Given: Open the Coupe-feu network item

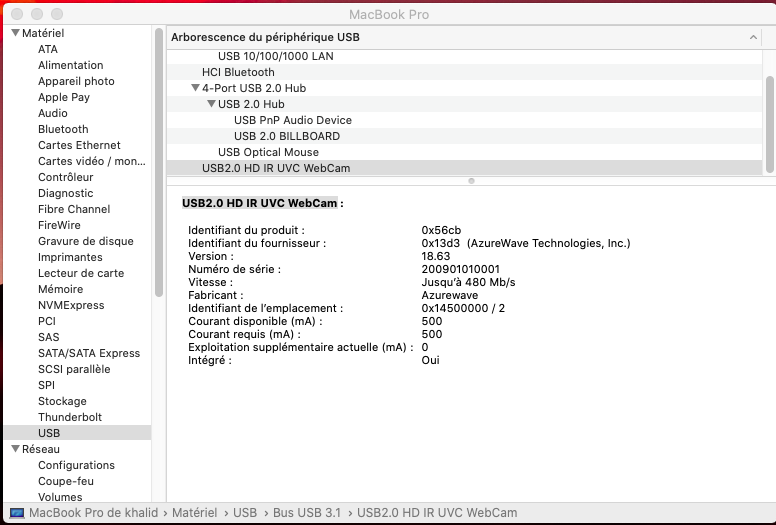Looking at the screenshot, I should 66,481.
